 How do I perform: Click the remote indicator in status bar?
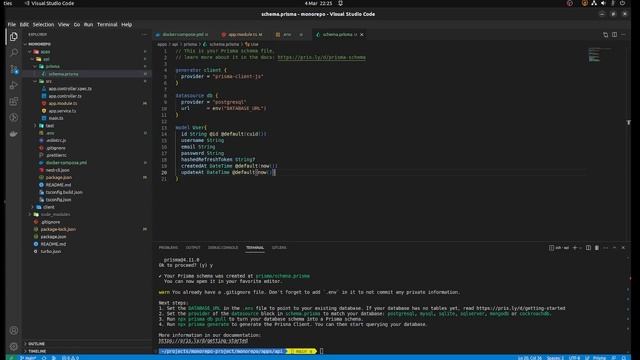point(11,358)
